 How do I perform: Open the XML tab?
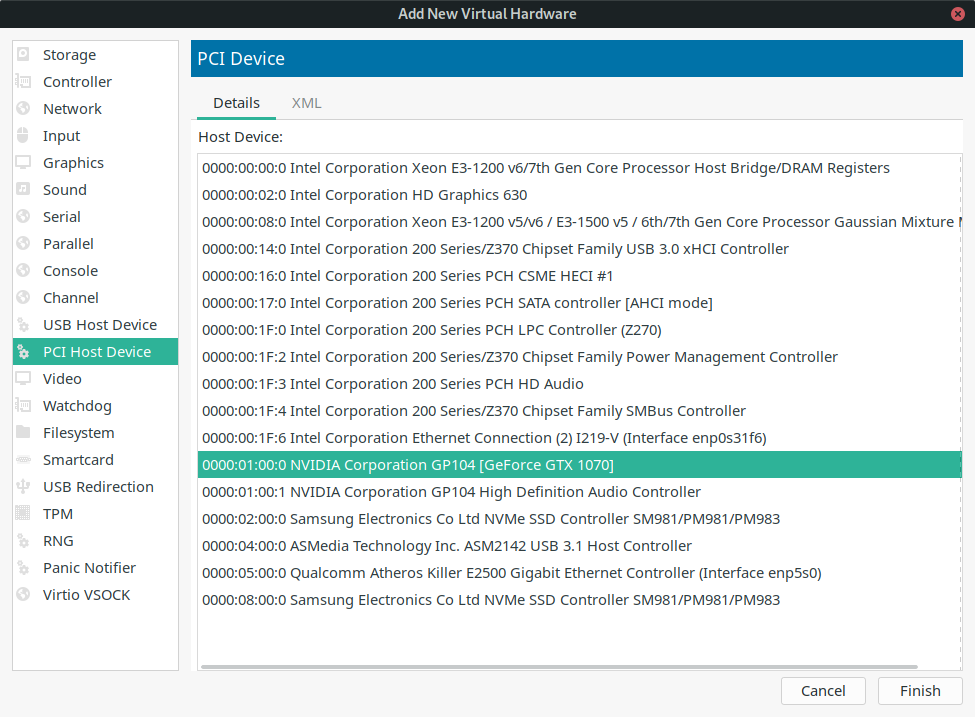click(x=307, y=103)
